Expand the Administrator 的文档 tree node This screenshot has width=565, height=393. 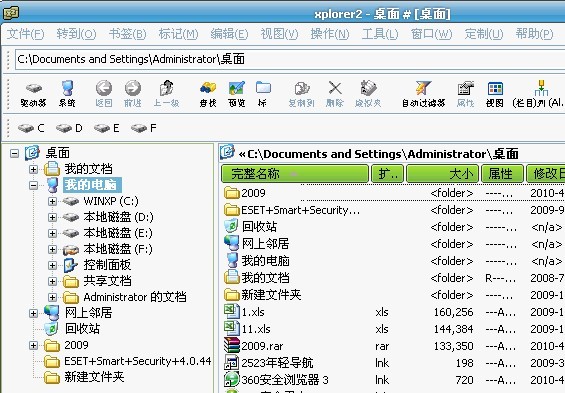coord(53,298)
